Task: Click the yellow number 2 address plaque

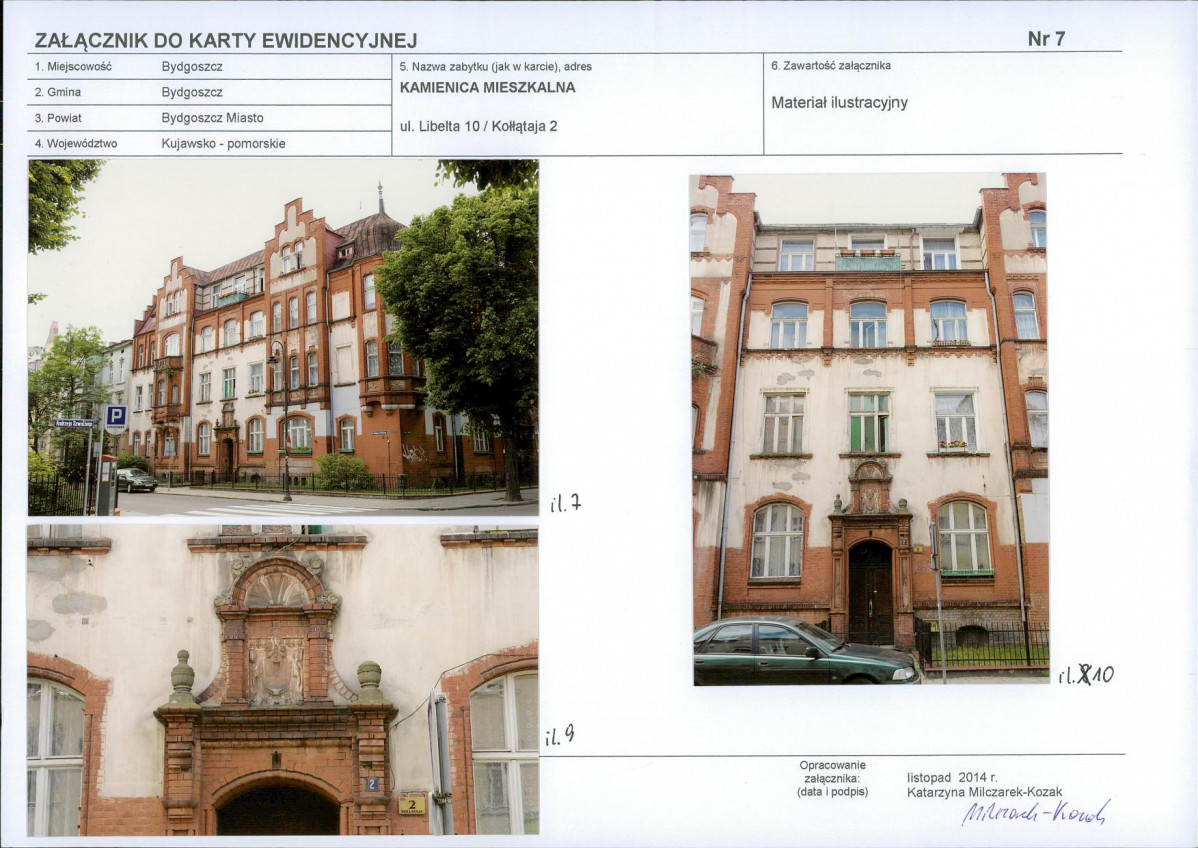Action: [412, 804]
